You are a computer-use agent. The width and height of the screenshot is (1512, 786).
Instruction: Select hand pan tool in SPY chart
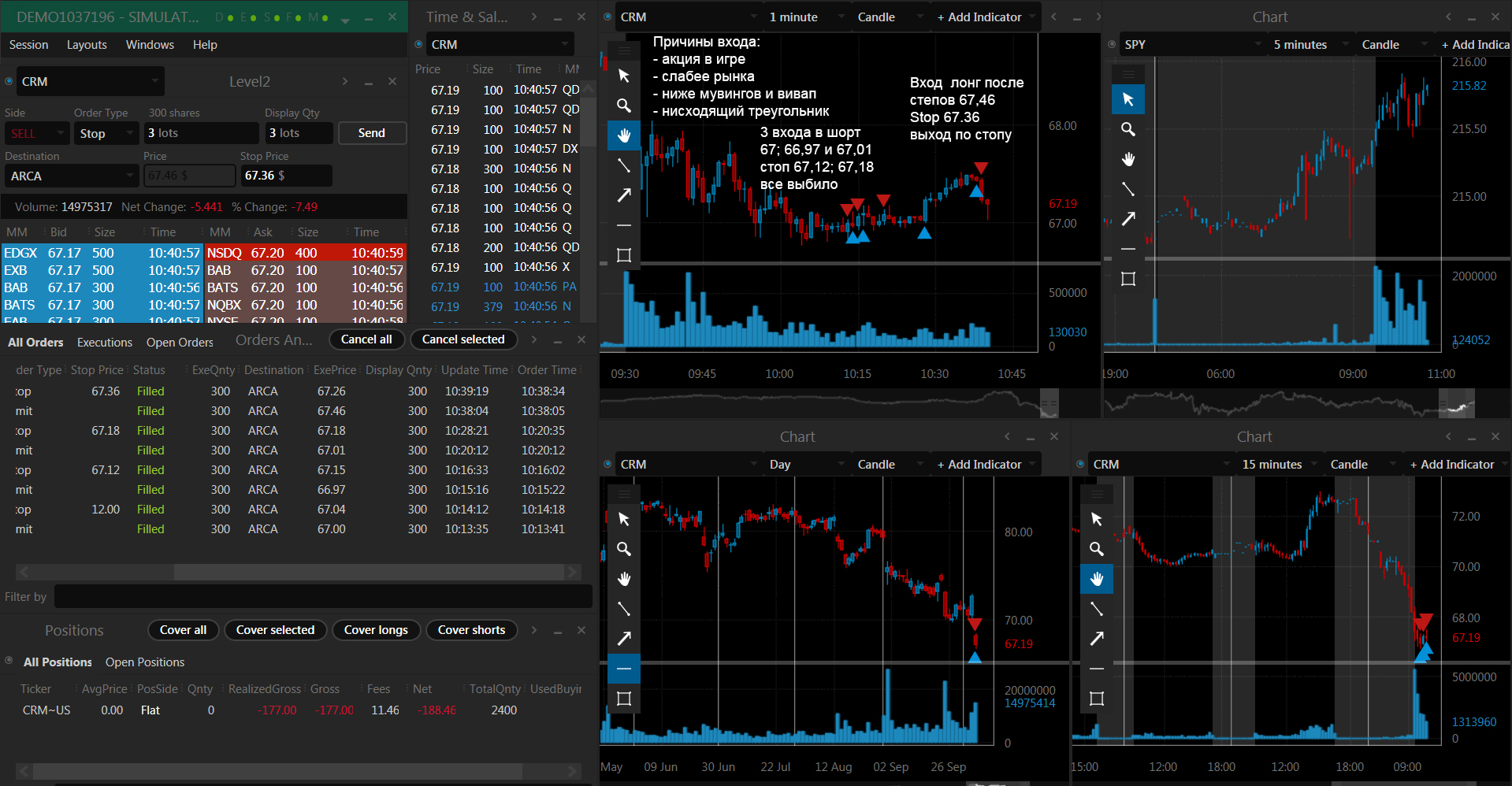tap(1128, 159)
